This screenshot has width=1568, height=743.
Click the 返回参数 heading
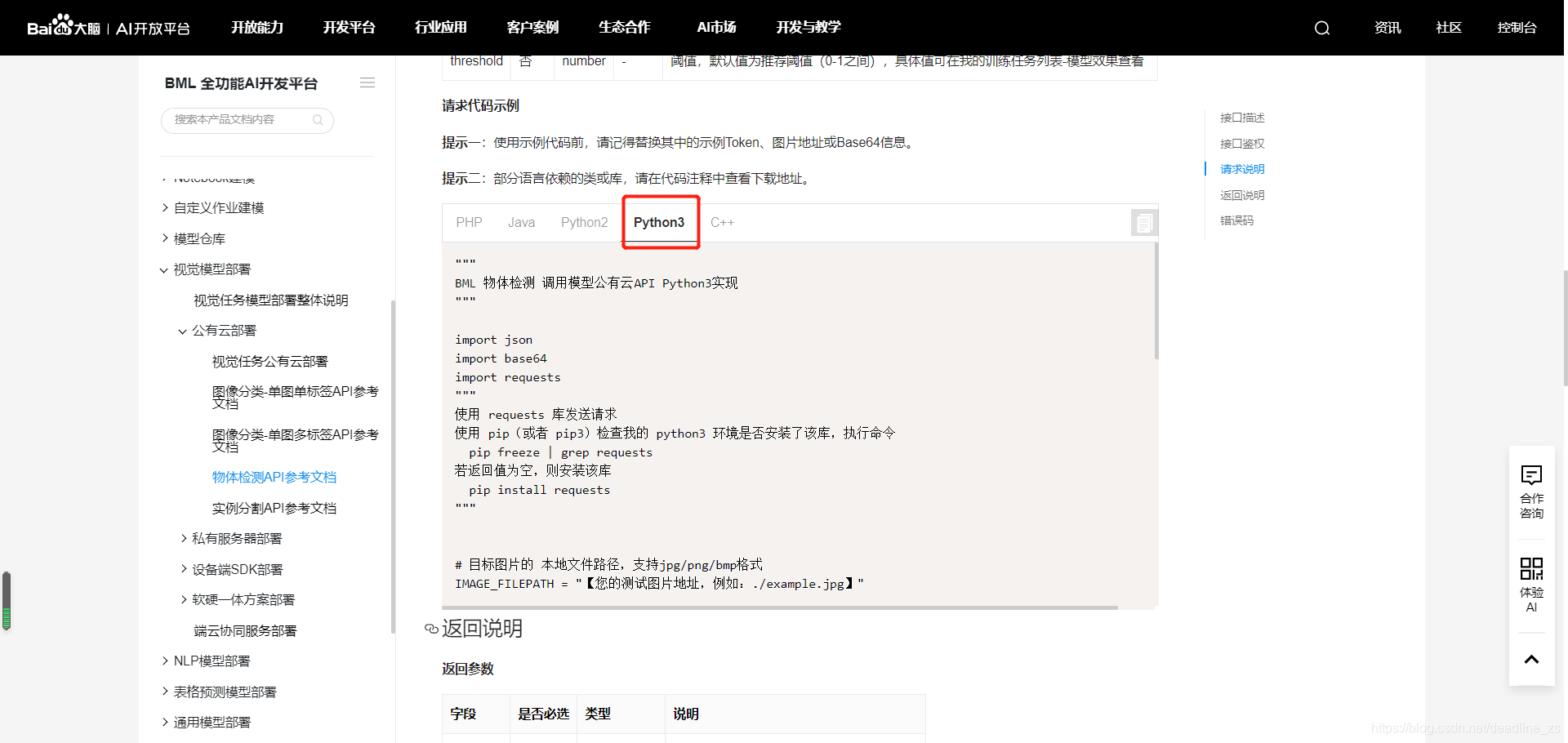click(x=467, y=669)
